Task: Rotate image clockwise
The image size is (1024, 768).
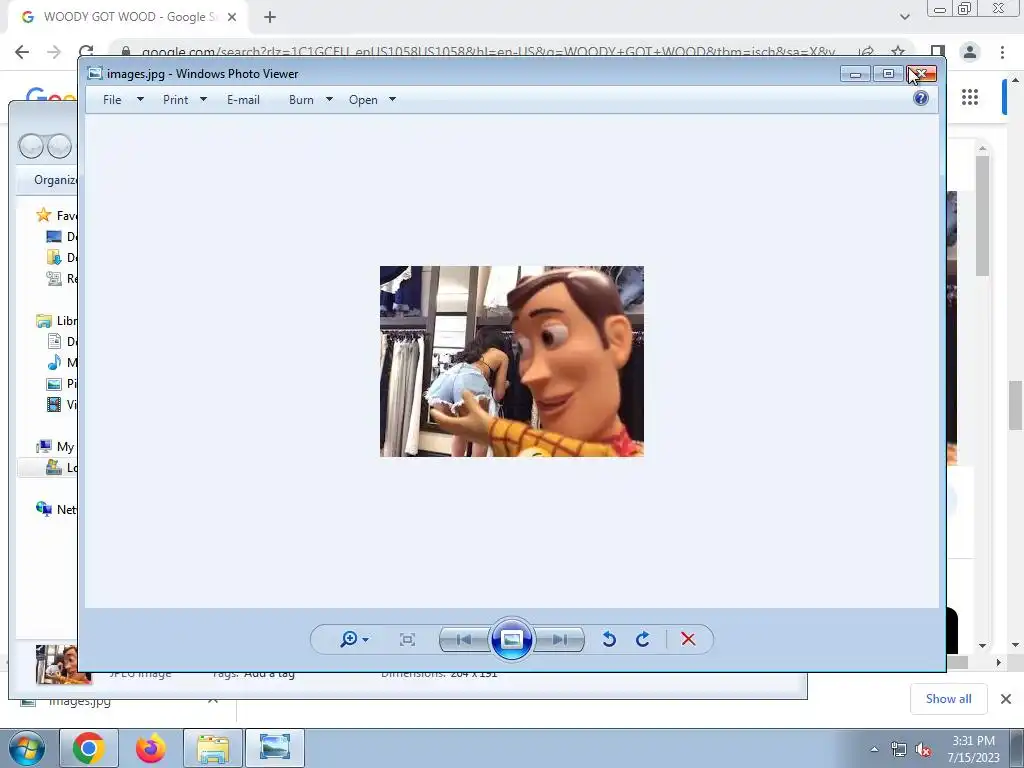Action: 643,639
